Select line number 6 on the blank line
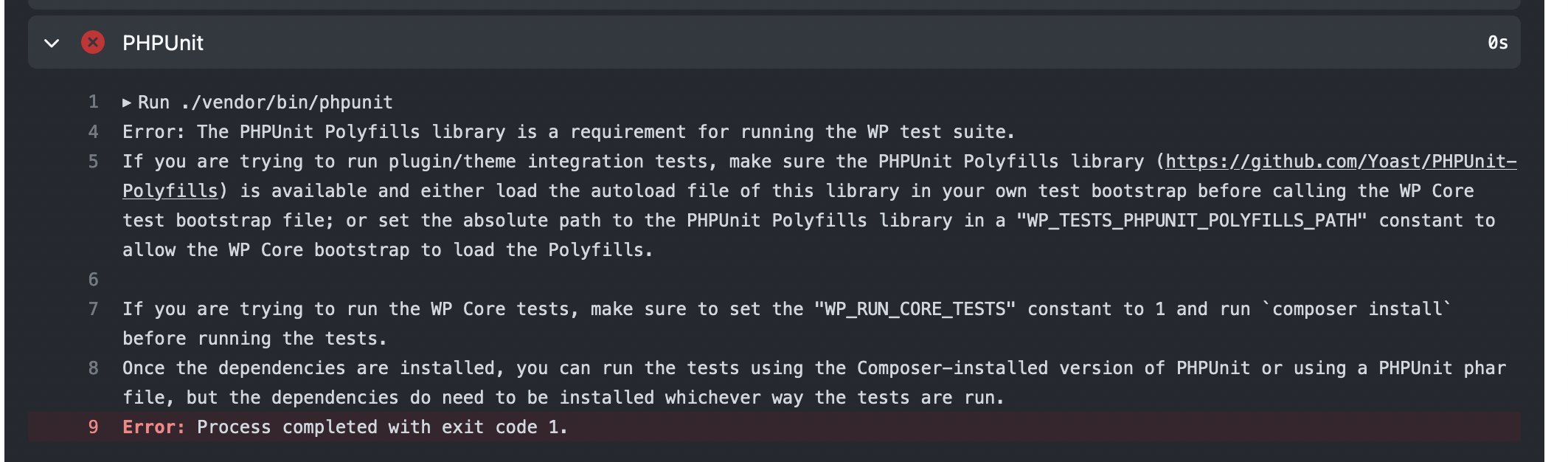The height and width of the screenshot is (462, 1568). coord(91,279)
